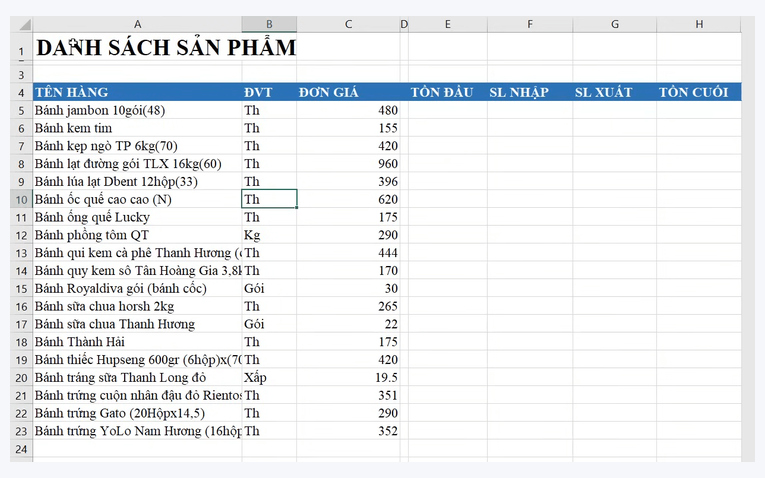Click price 155 cell
This screenshot has height=478, width=765.
[348, 128]
